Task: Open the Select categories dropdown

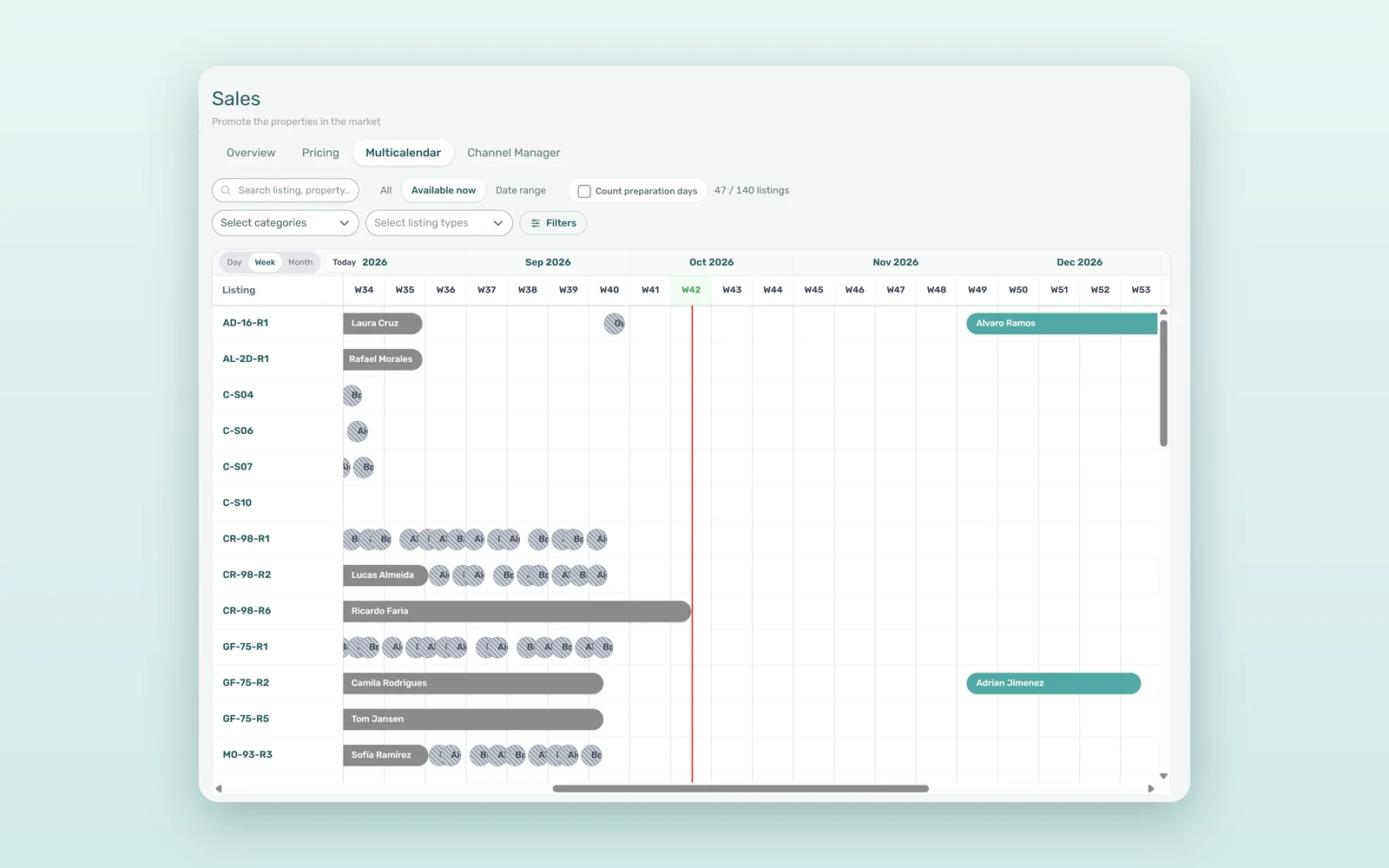Action: click(285, 223)
